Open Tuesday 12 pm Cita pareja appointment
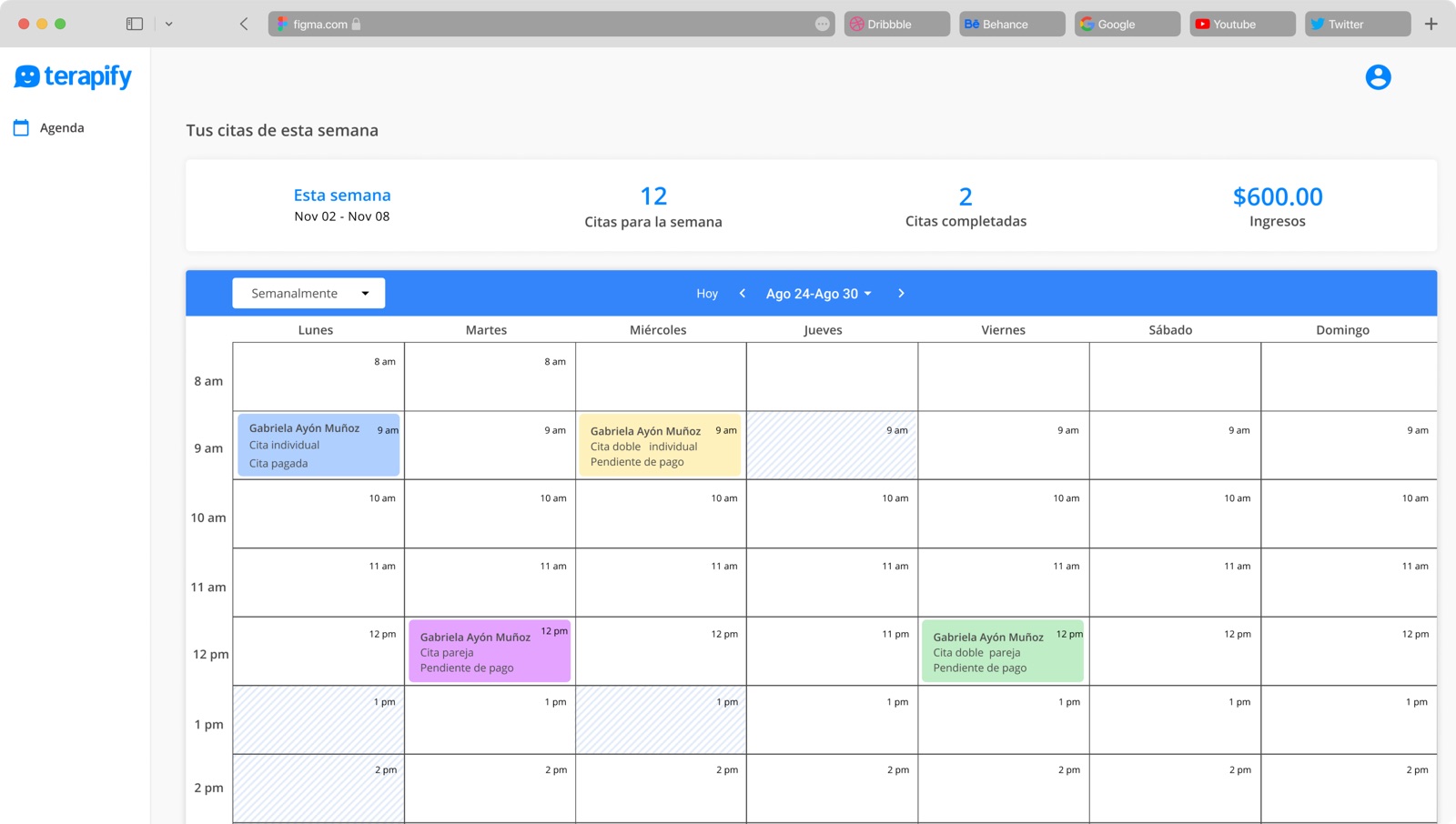Viewport: 1456px width, 824px height. (490, 651)
